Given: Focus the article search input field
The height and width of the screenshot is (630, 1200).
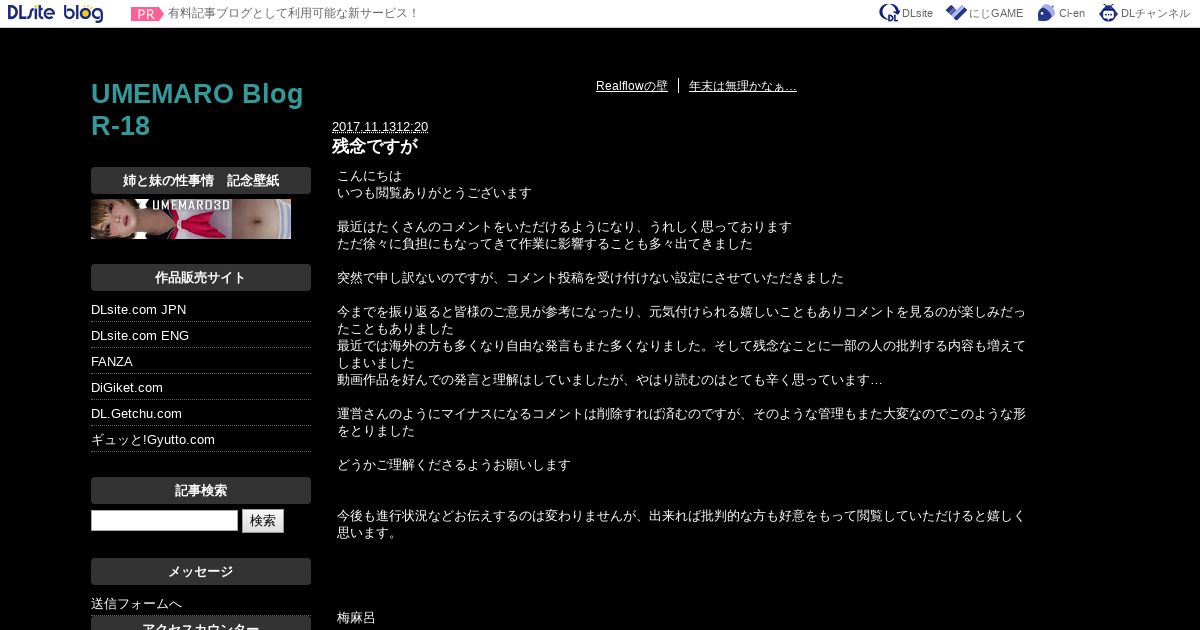Looking at the screenshot, I should [x=164, y=521].
